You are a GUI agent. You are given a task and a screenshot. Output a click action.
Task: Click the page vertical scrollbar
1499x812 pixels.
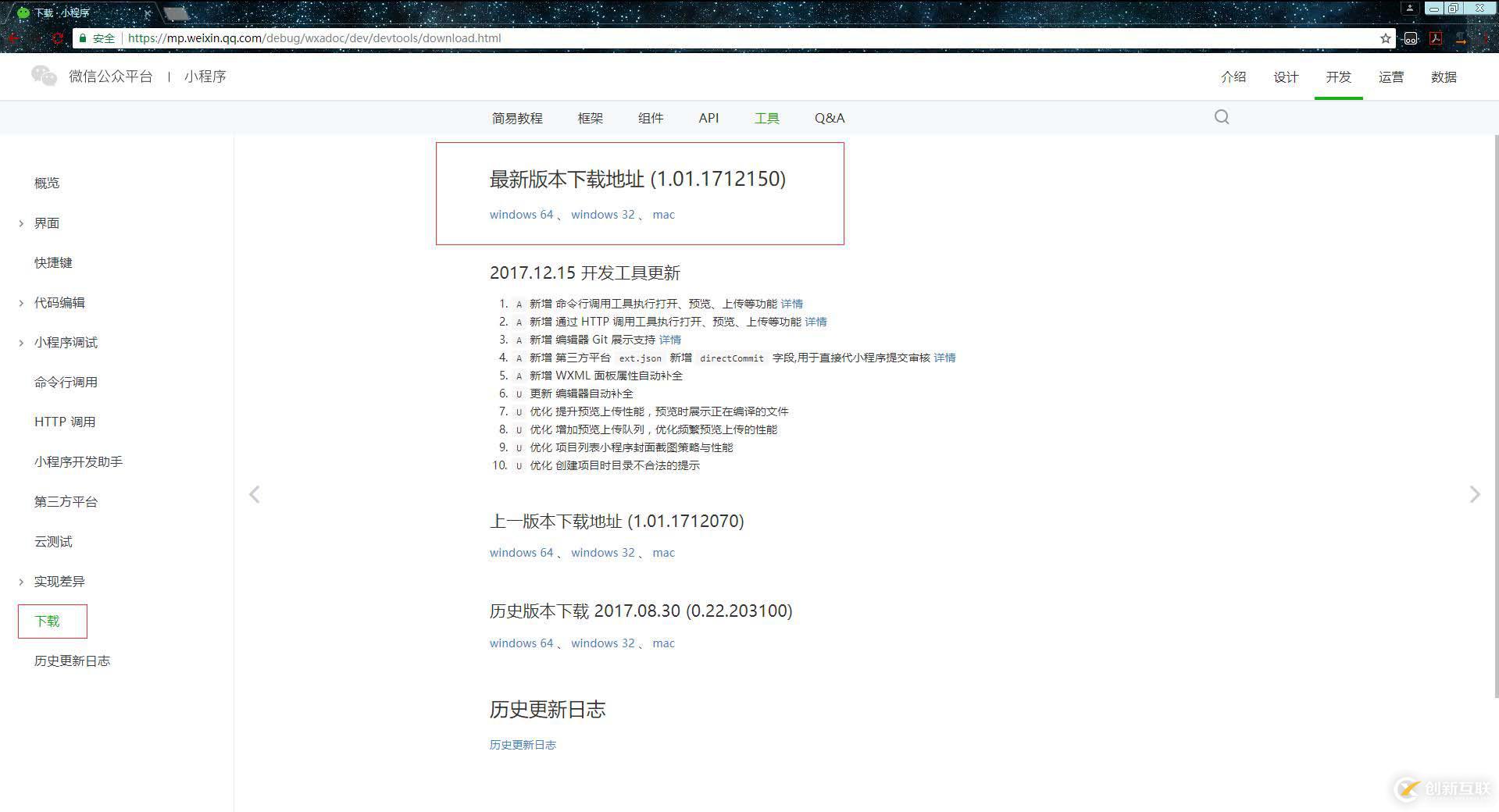coord(1495,415)
